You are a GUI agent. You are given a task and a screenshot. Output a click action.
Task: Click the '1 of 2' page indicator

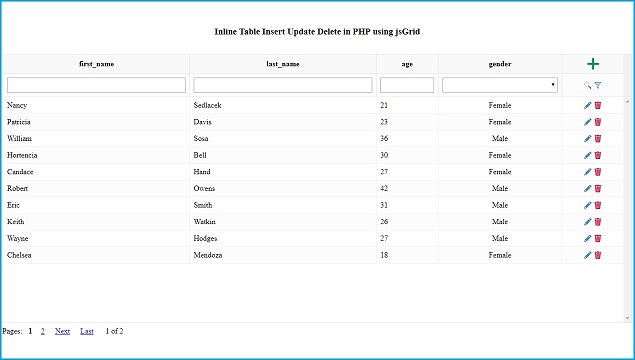pos(114,331)
